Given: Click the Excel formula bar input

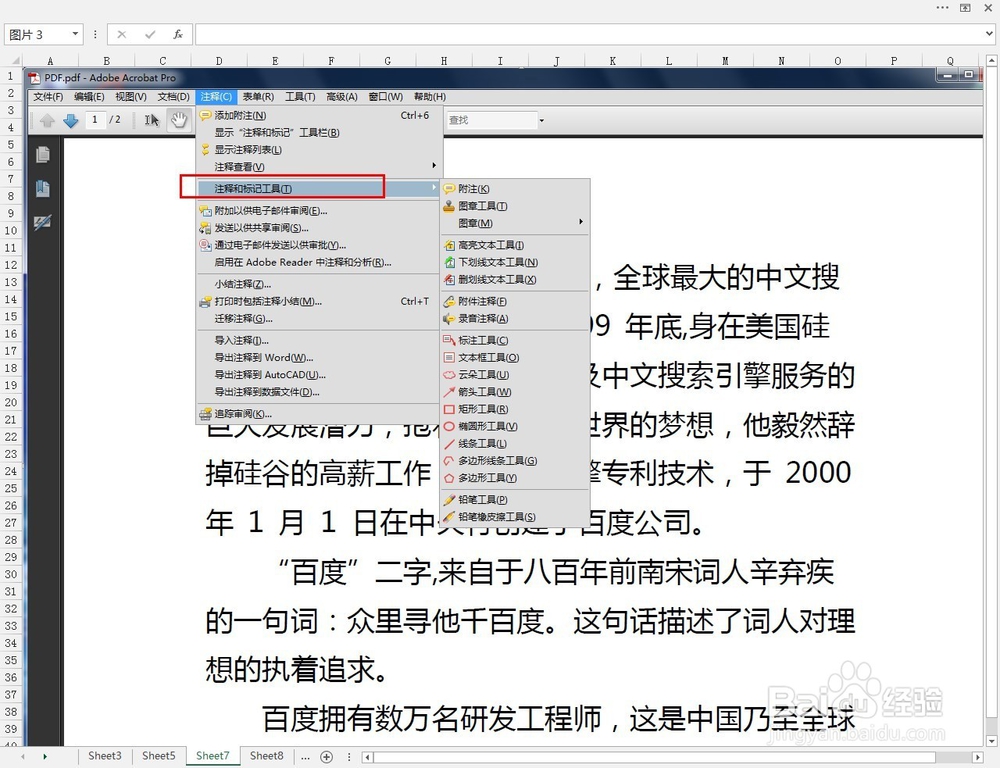Looking at the screenshot, I should click(589, 34).
